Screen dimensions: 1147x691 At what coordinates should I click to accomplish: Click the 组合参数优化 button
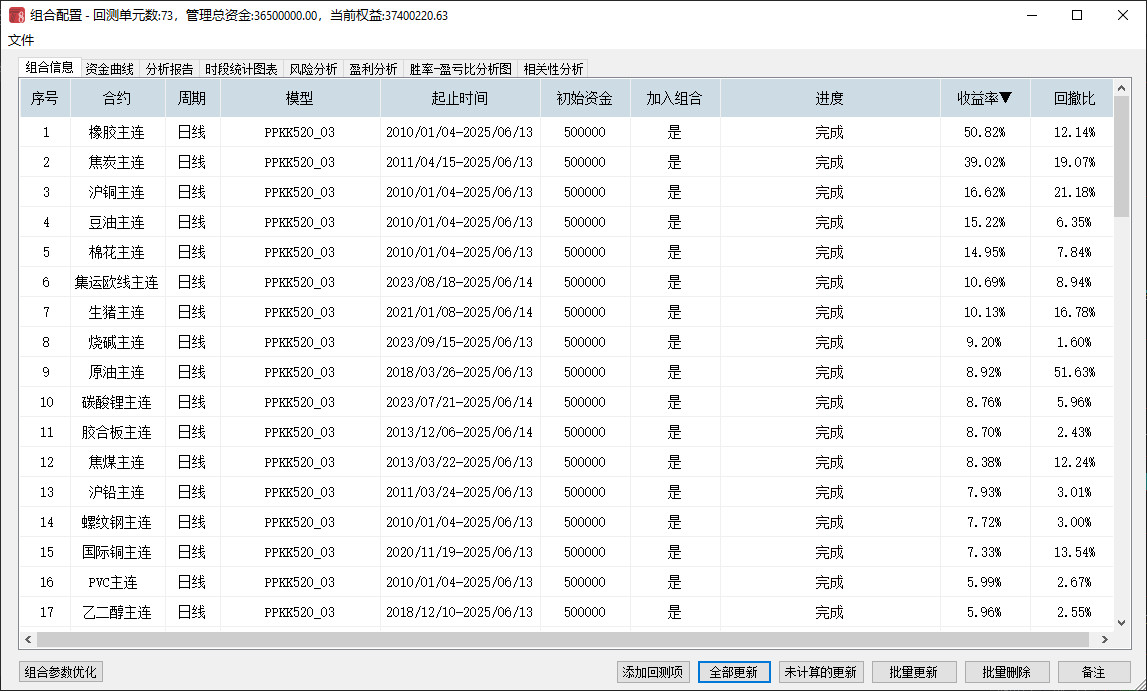[x=61, y=672]
